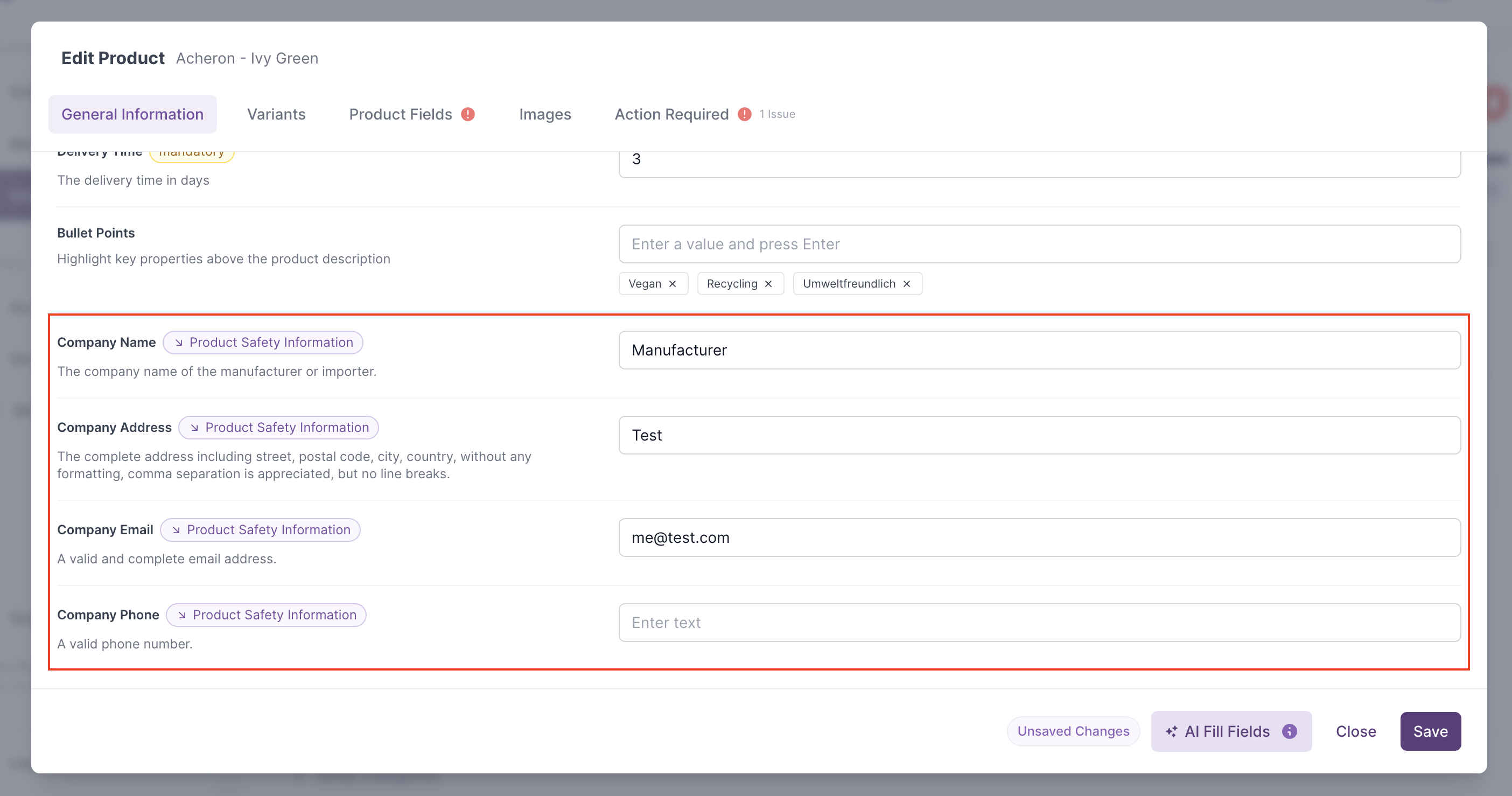Click the arrow icon in Company Phone's safety badge
This screenshot has height=796, width=1512.
(x=183, y=615)
